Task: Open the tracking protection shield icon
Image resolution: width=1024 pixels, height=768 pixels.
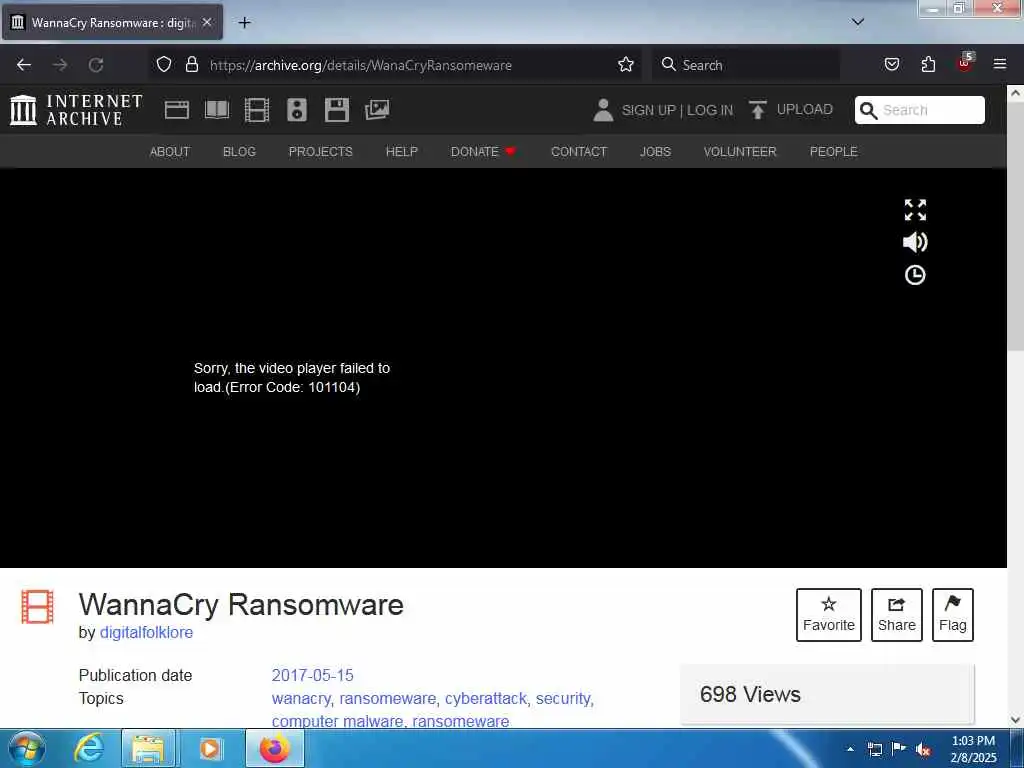Action: 164,64
